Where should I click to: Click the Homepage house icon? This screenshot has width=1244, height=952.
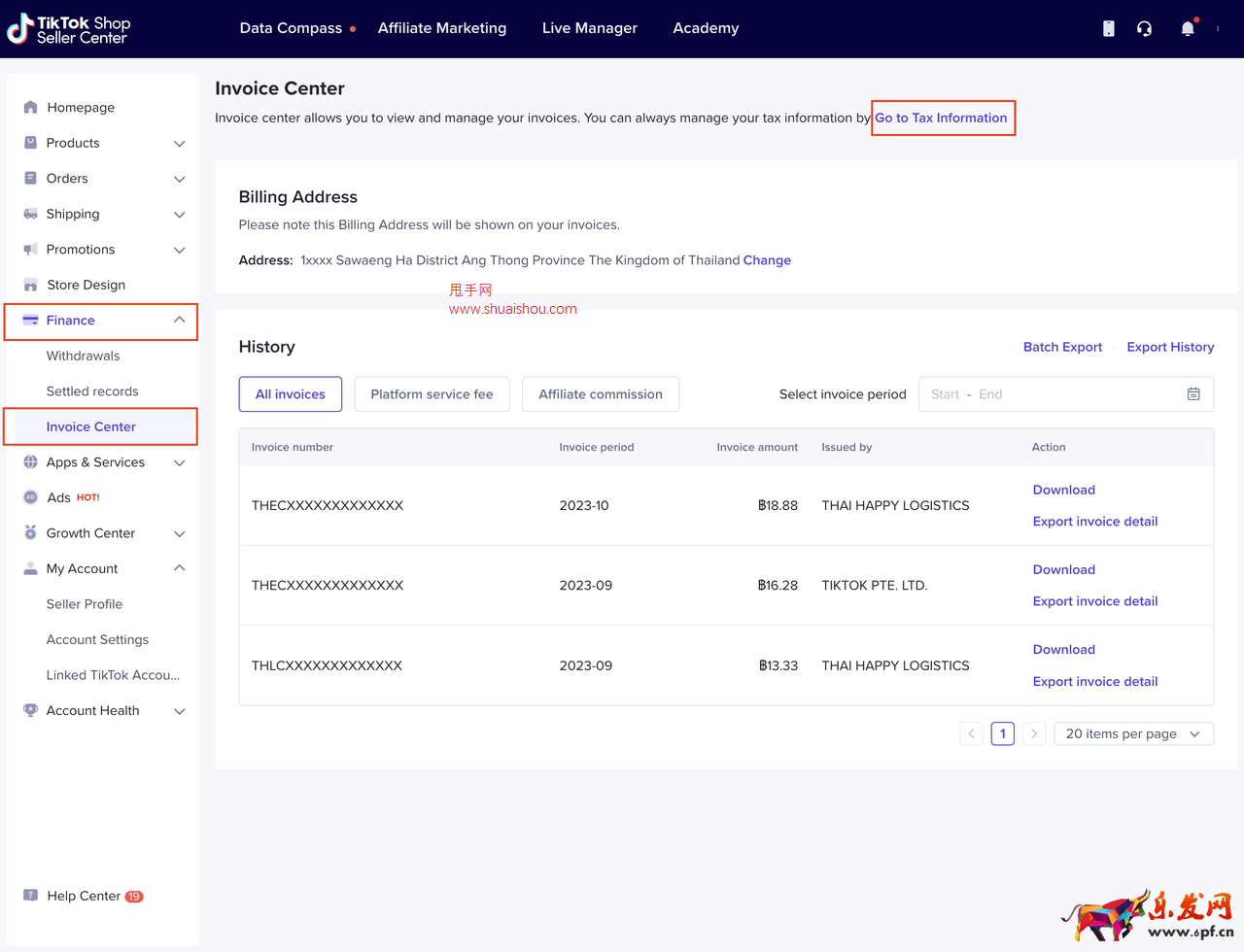coord(30,108)
